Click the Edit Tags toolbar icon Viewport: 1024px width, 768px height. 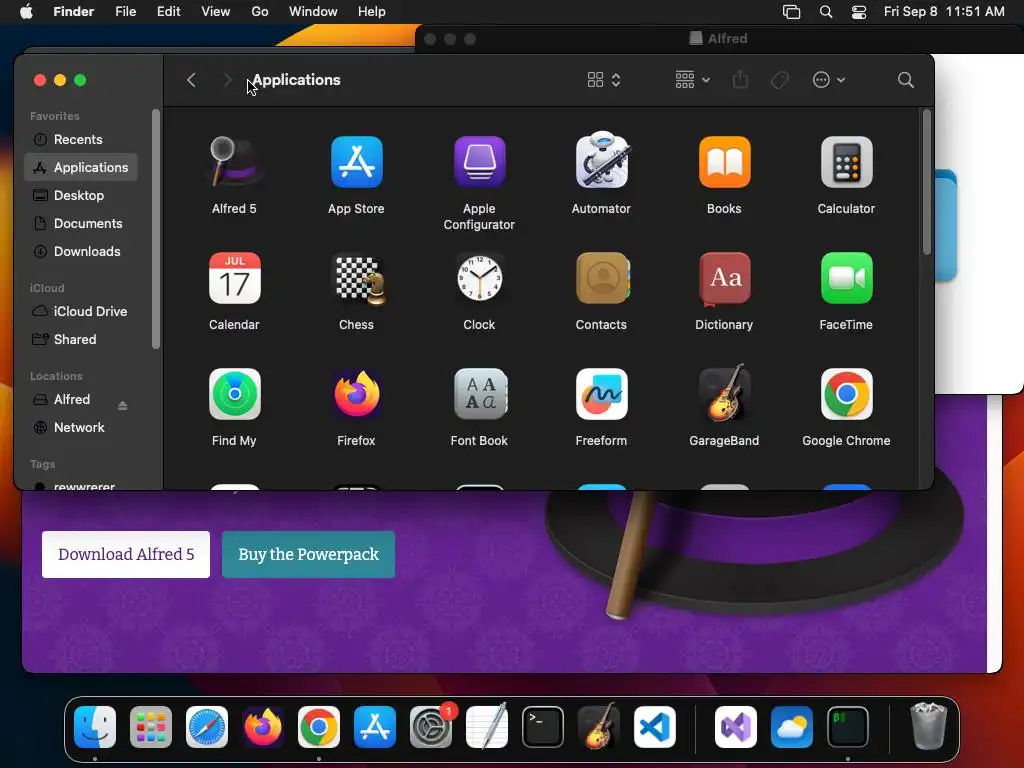779,80
